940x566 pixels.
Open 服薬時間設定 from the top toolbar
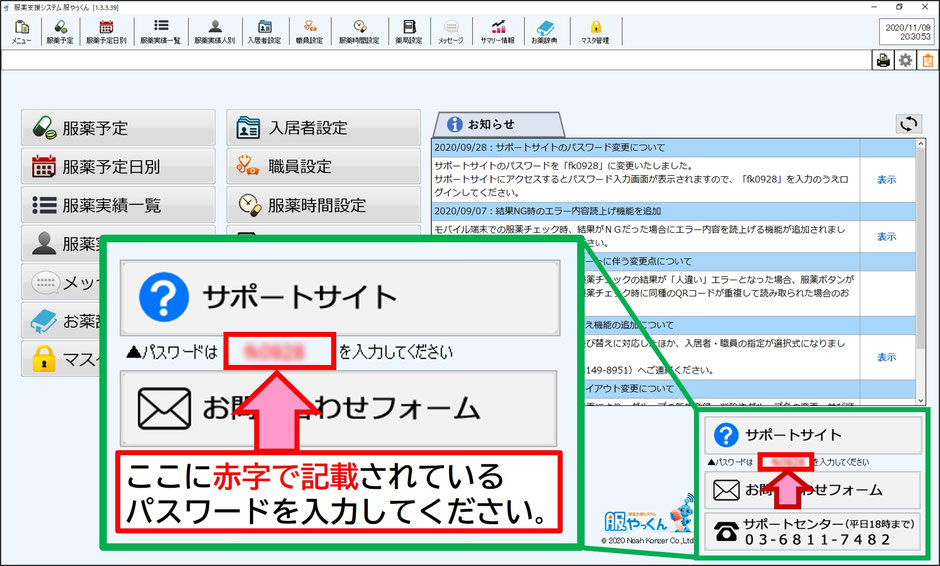359,32
